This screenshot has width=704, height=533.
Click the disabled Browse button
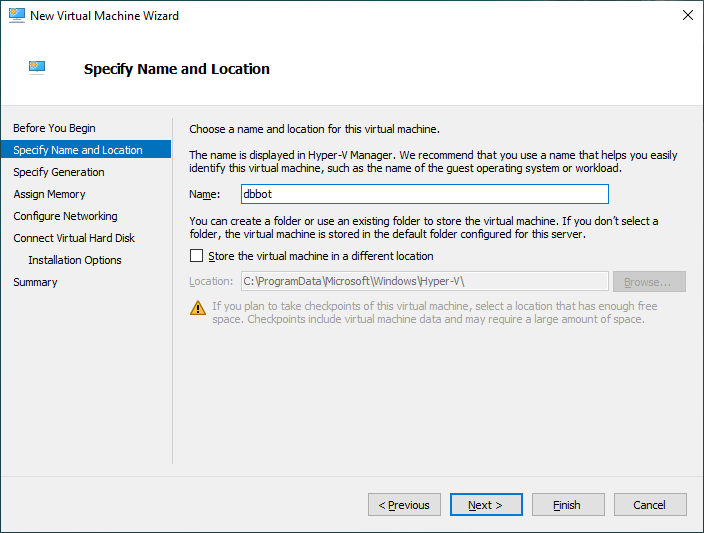(649, 282)
